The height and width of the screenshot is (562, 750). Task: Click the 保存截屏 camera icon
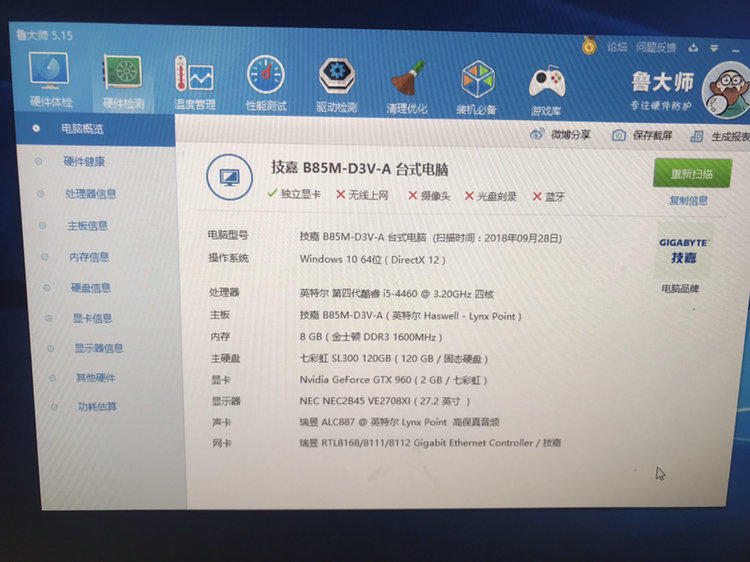(618, 135)
